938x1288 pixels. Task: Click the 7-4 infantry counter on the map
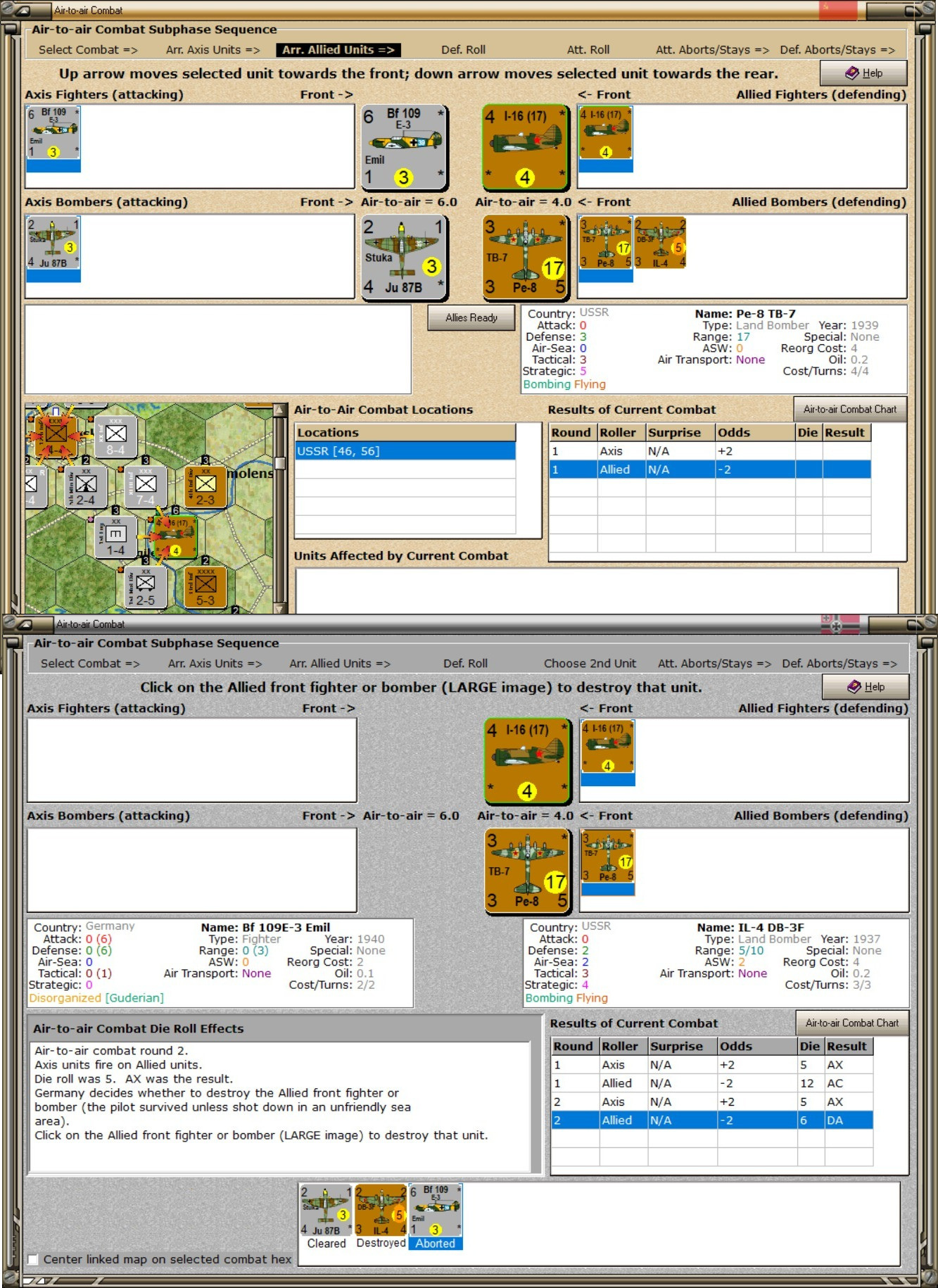[146, 486]
